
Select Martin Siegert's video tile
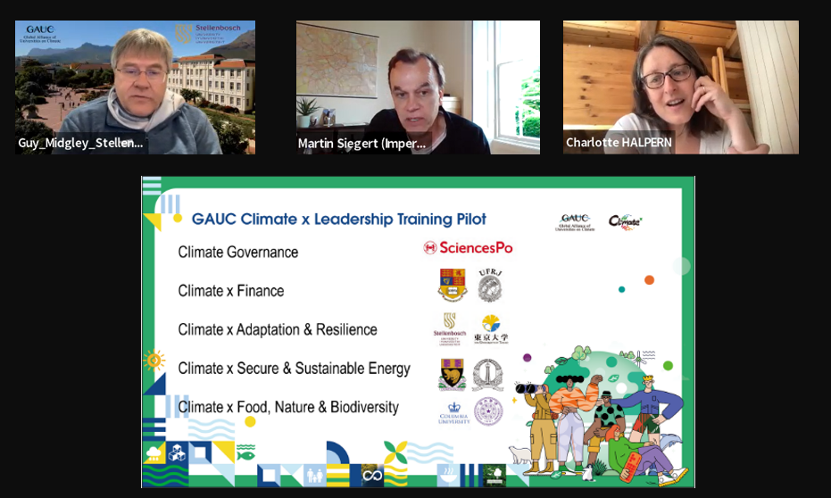point(417,87)
